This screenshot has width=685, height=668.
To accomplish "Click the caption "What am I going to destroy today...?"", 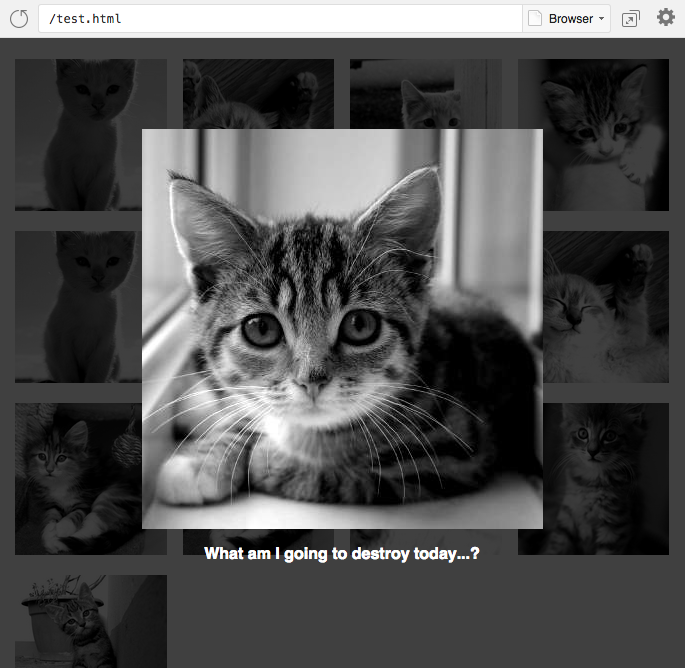I will [x=342, y=554].
